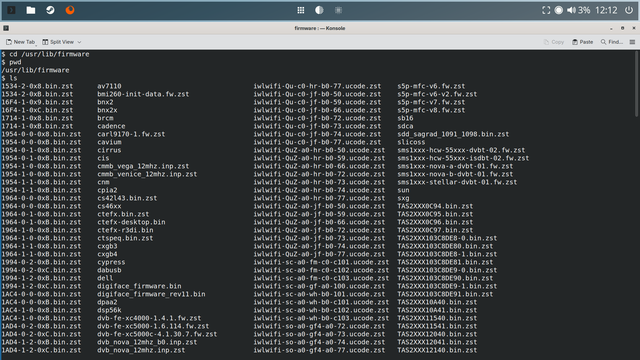Click TAS2XXX103C8DE80.bin.zst file
The height and width of the screenshot is (360, 640).
[445, 246]
